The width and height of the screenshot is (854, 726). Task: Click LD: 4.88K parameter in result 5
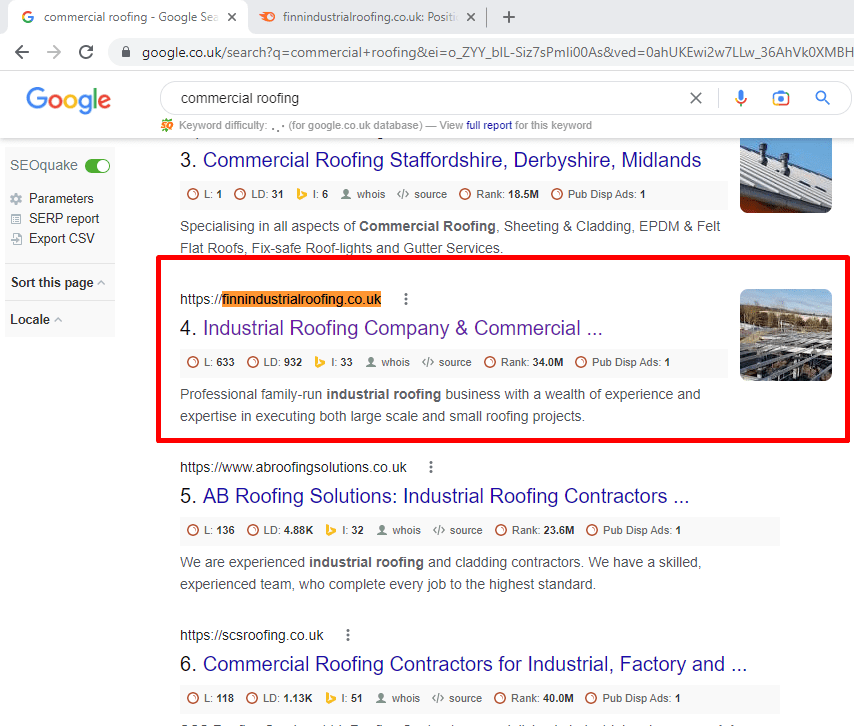(280, 530)
